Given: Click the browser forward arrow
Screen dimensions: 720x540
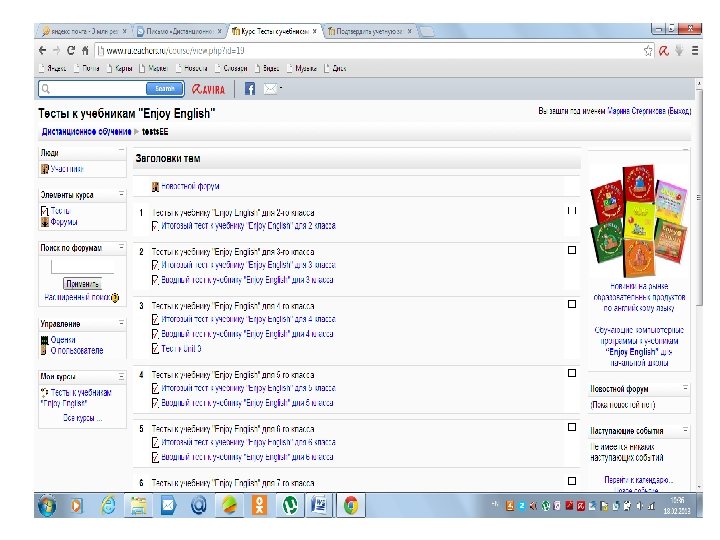Looking at the screenshot, I should click(56, 51).
